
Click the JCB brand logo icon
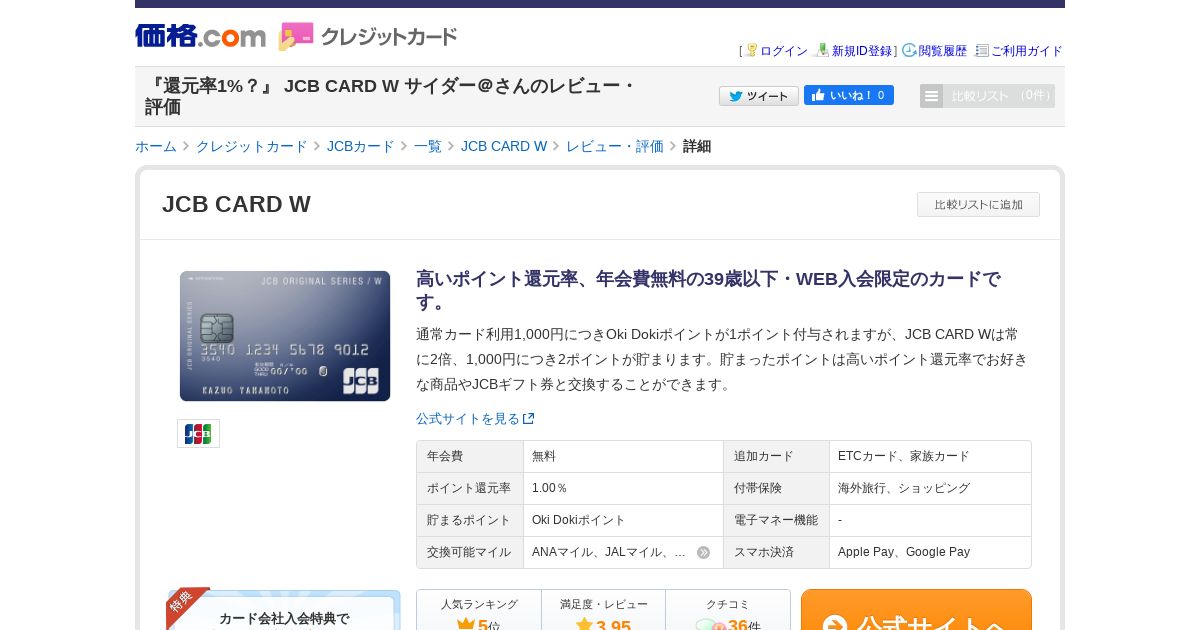(198, 433)
